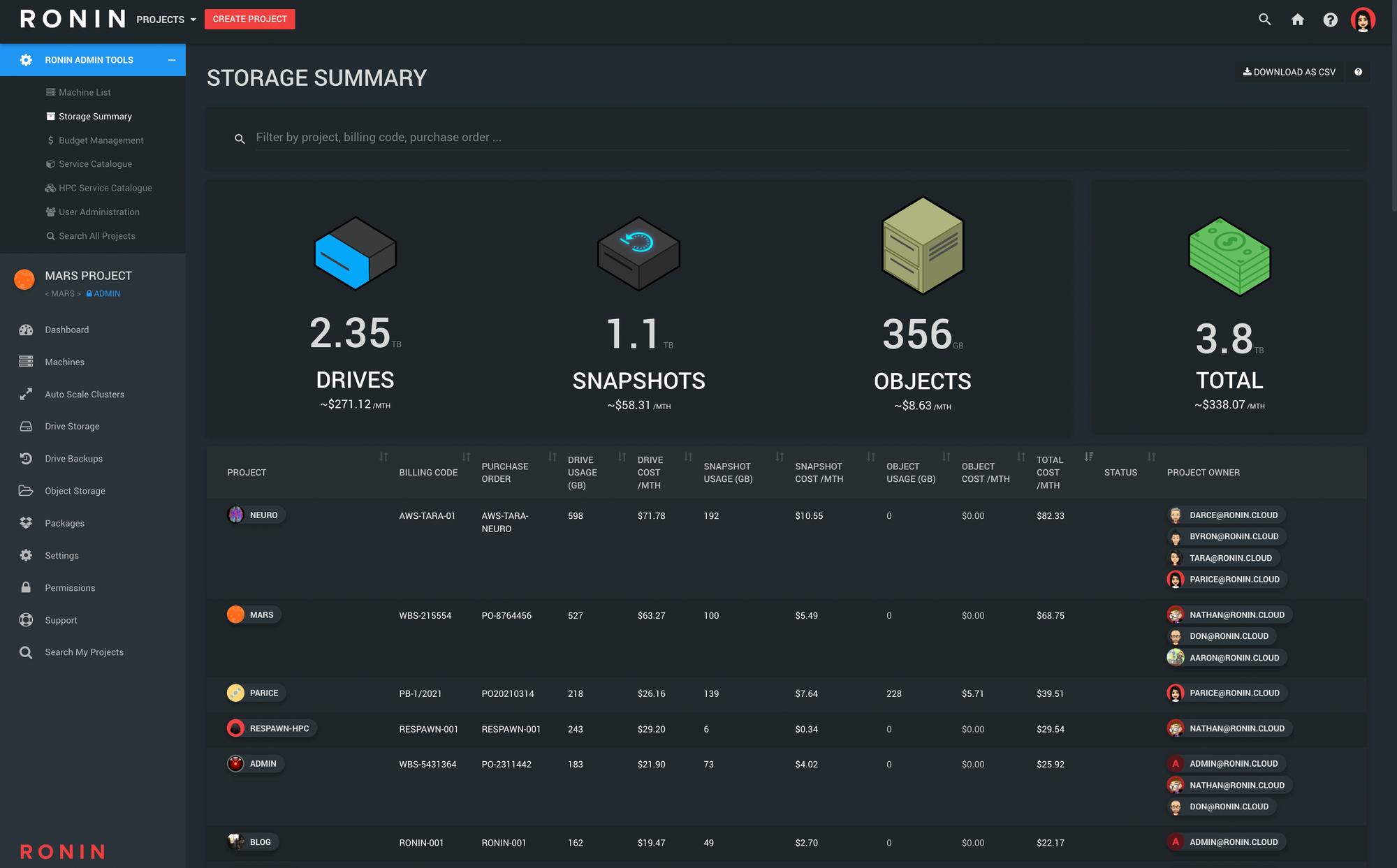Click the help icon beside Download as CSV
Image resolution: width=1397 pixels, height=868 pixels.
tap(1358, 72)
